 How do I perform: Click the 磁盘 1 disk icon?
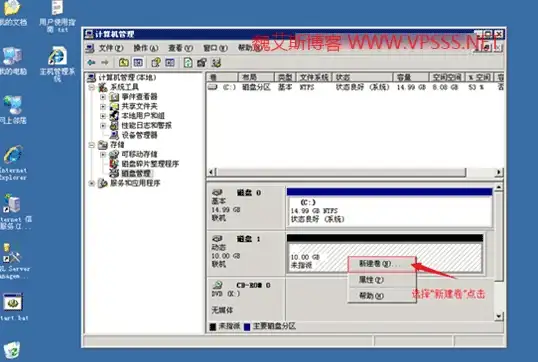point(217,238)
